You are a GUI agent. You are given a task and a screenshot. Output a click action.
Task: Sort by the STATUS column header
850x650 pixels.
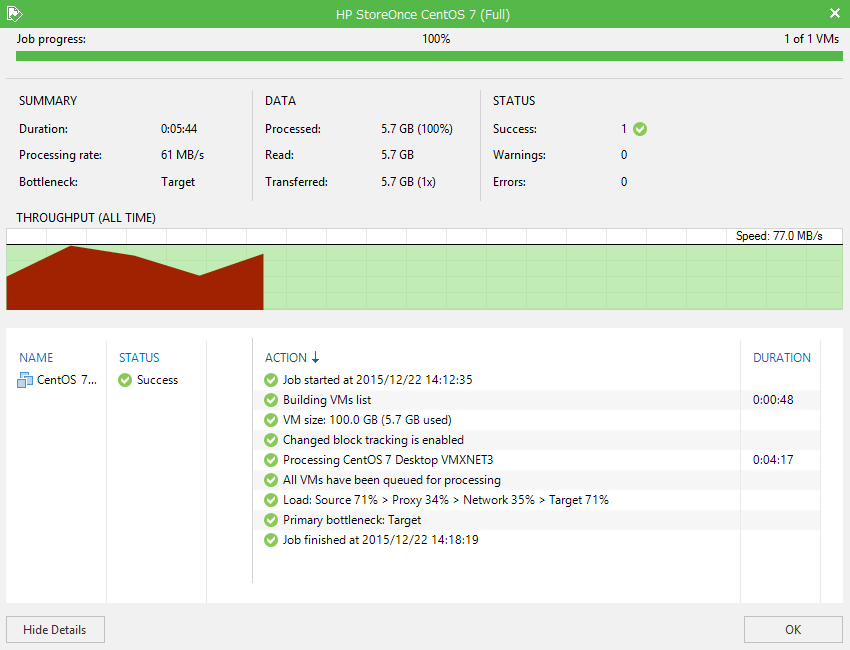139,358
